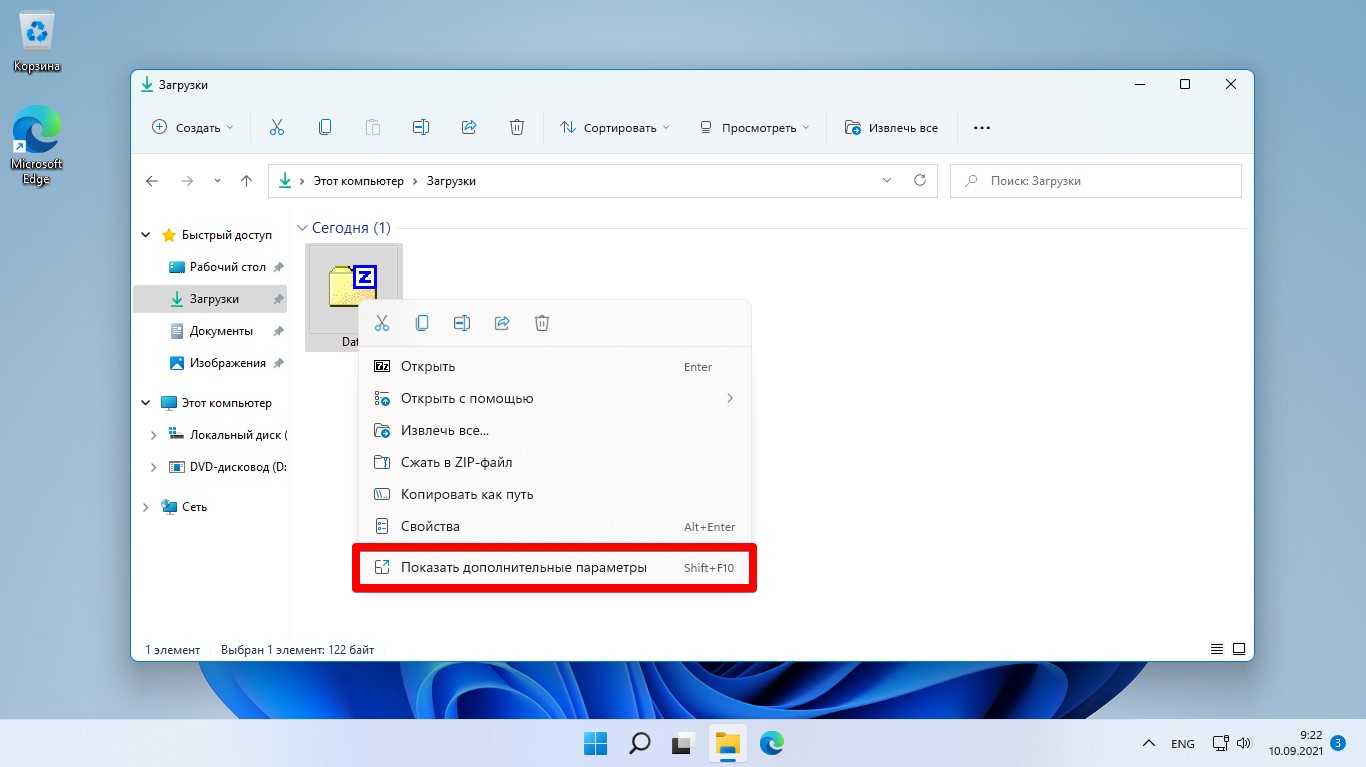
Task: Click the Delete trash icon in the context menu
Action: click(x=542, y=323)
